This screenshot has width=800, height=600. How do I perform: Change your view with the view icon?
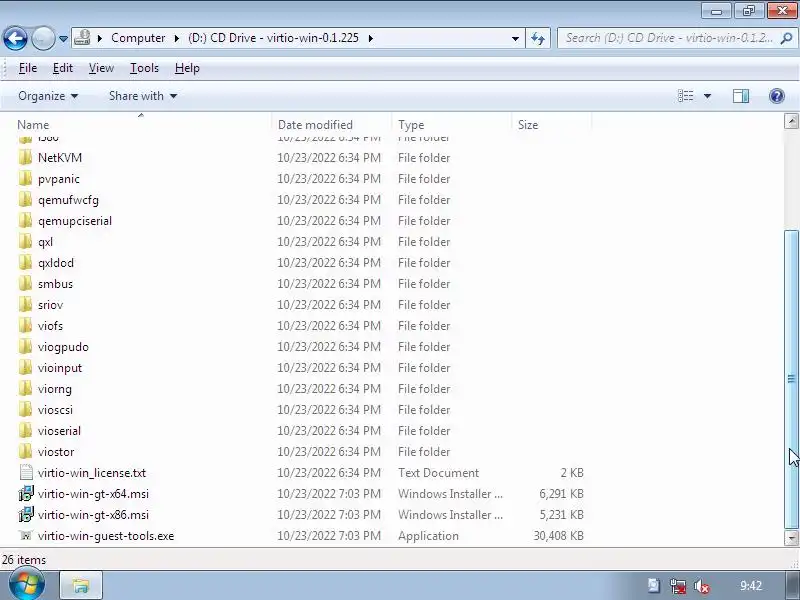(685, 96)
